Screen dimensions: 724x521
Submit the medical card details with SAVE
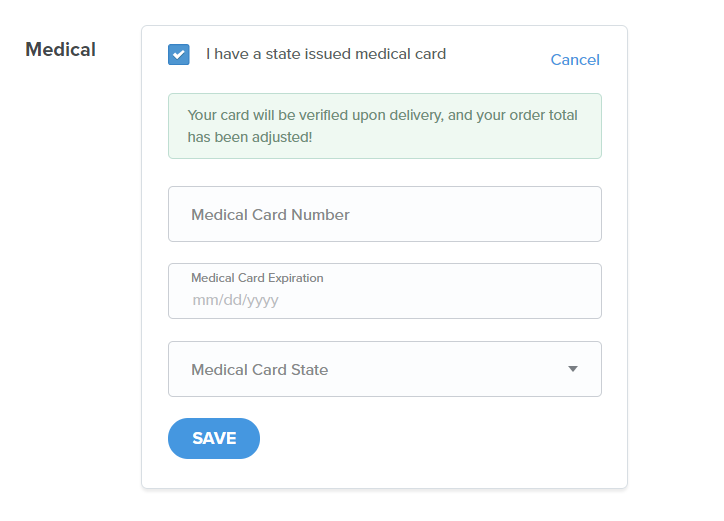(x=214, y=438)
